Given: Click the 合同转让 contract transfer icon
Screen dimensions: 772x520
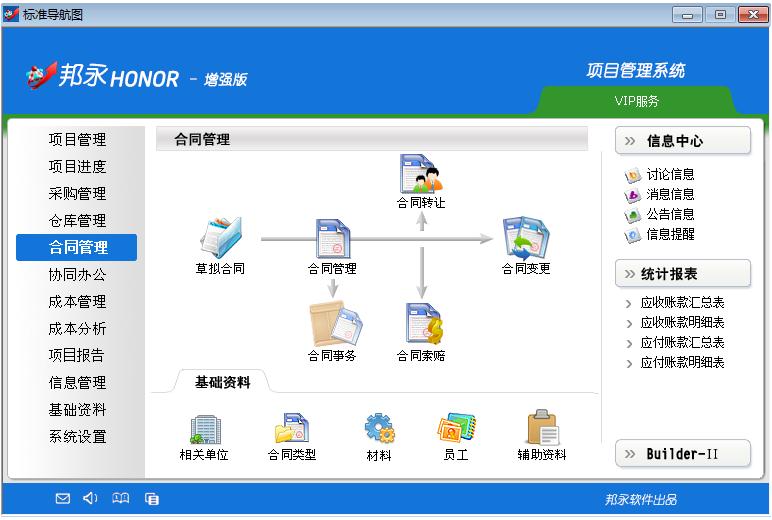Looking at the screenshot, I should (421, 175).
